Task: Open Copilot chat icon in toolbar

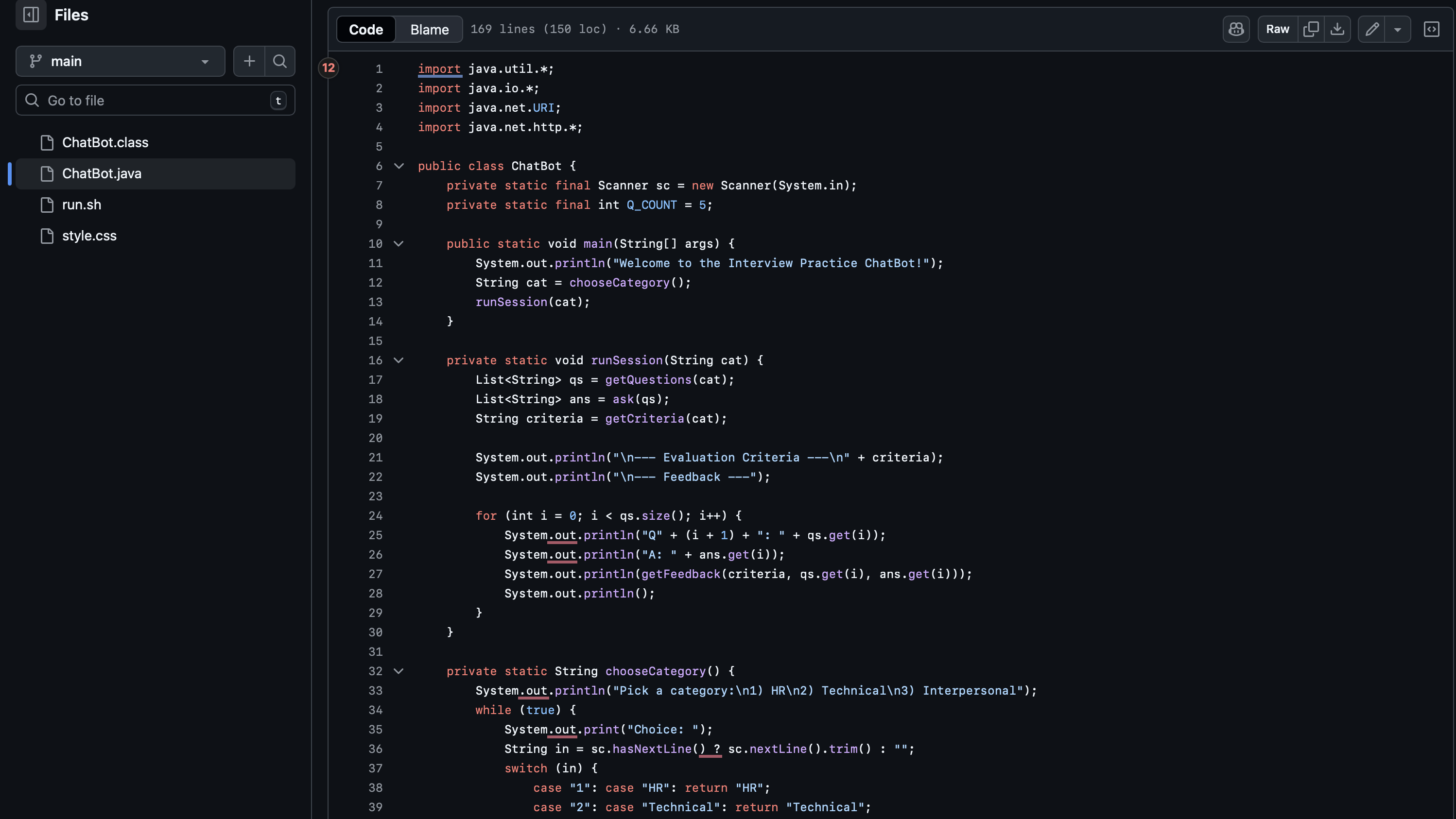Action: (1236, 29)
